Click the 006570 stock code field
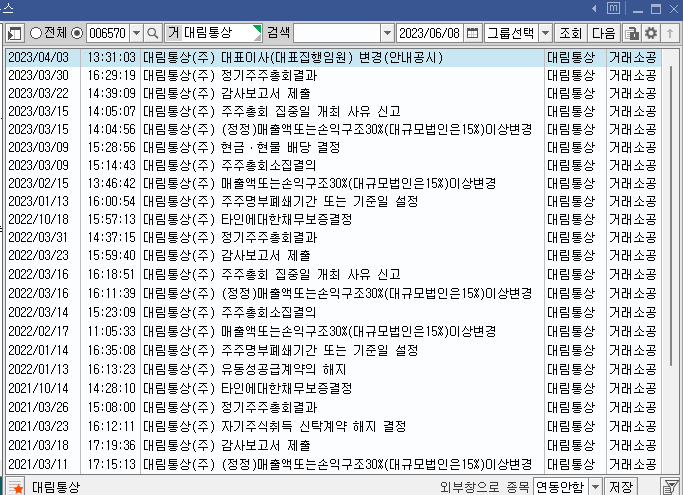The image size is (683, 495). coord(108,33)
